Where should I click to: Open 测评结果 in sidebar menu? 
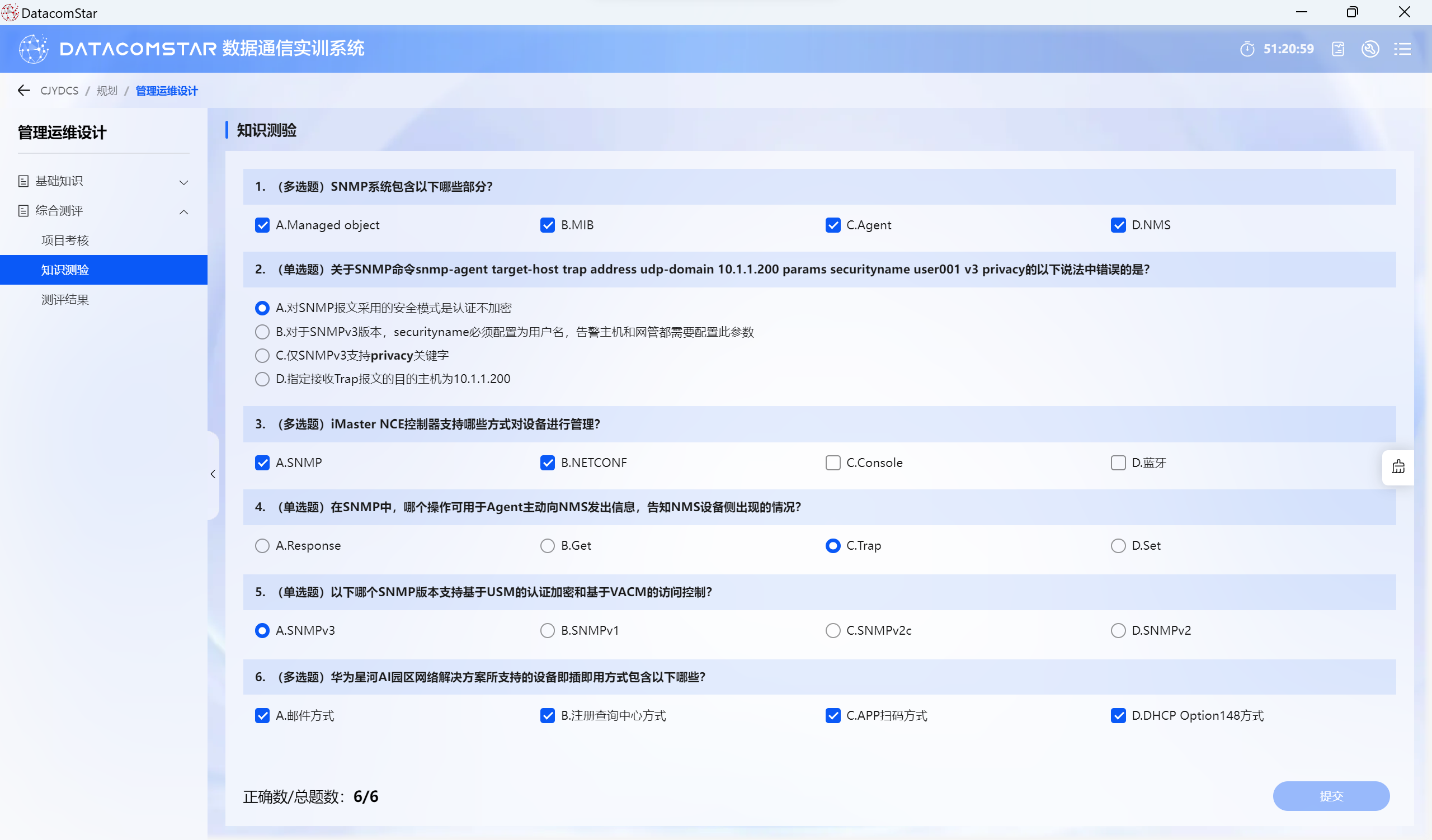[x=65, y=299]
